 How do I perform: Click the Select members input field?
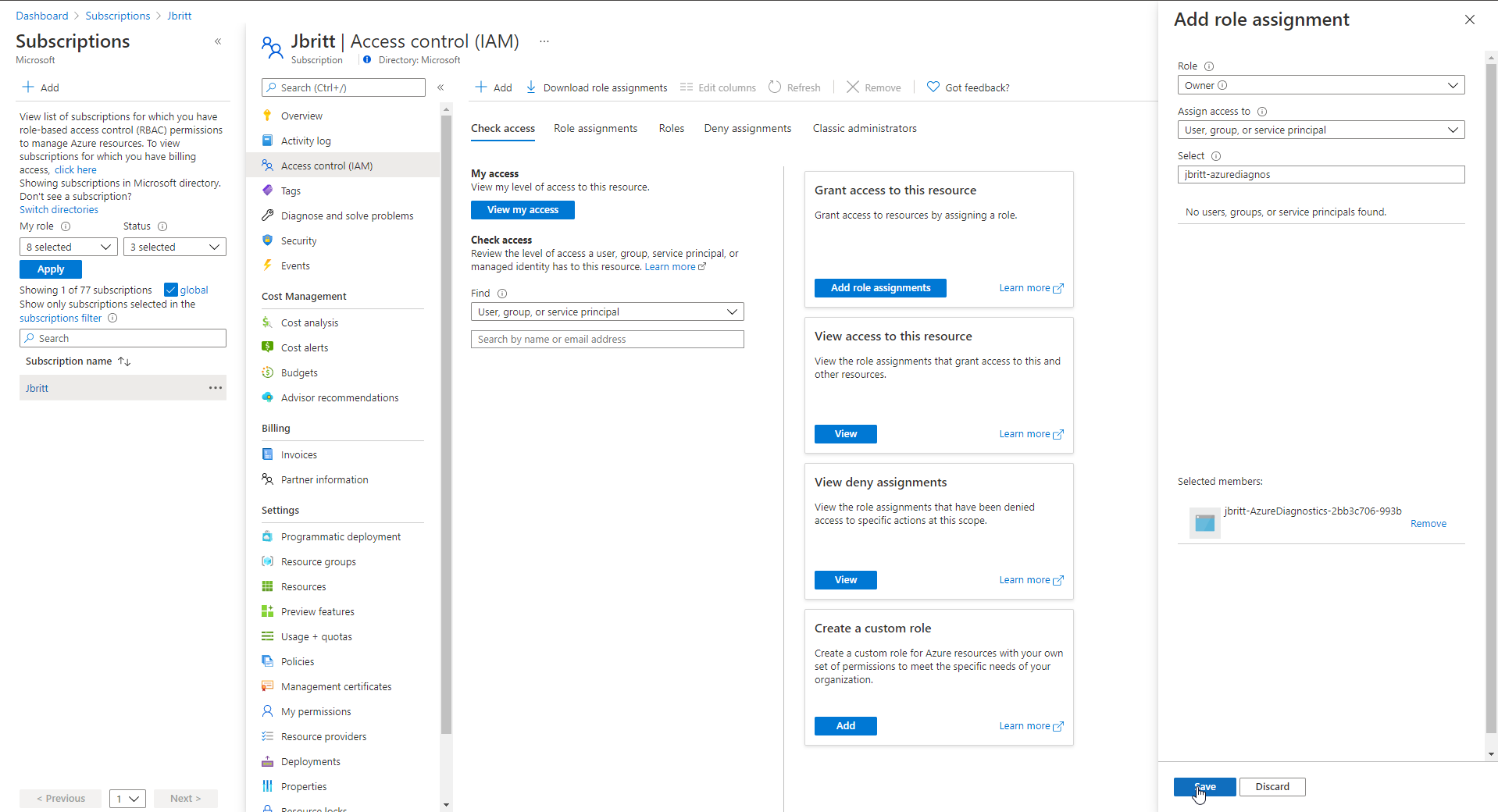[1321, 175]
